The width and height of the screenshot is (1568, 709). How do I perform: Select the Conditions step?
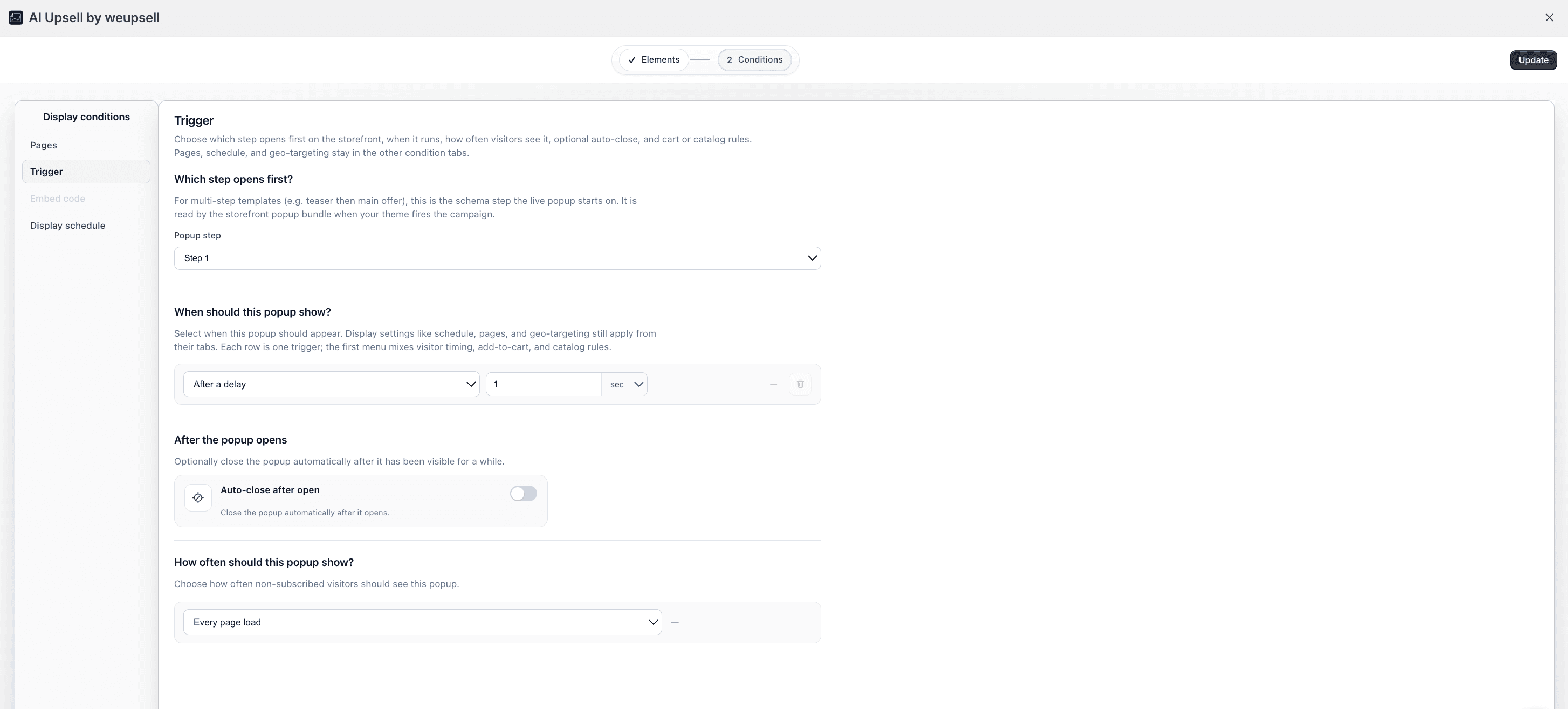coord(754,60)
